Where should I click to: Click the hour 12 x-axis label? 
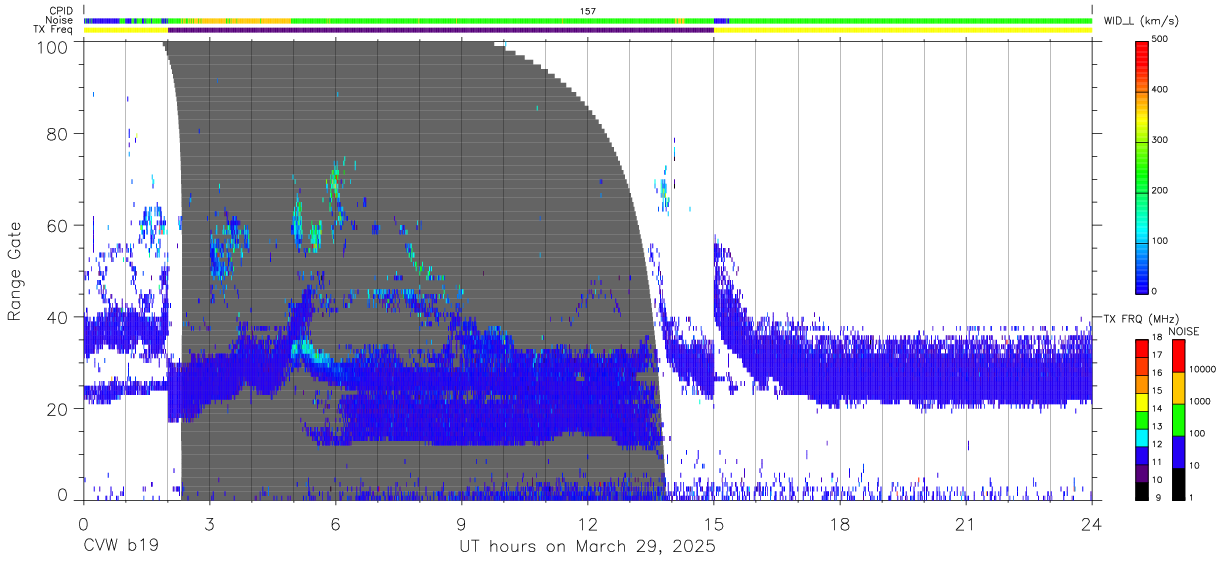(587, 523)
